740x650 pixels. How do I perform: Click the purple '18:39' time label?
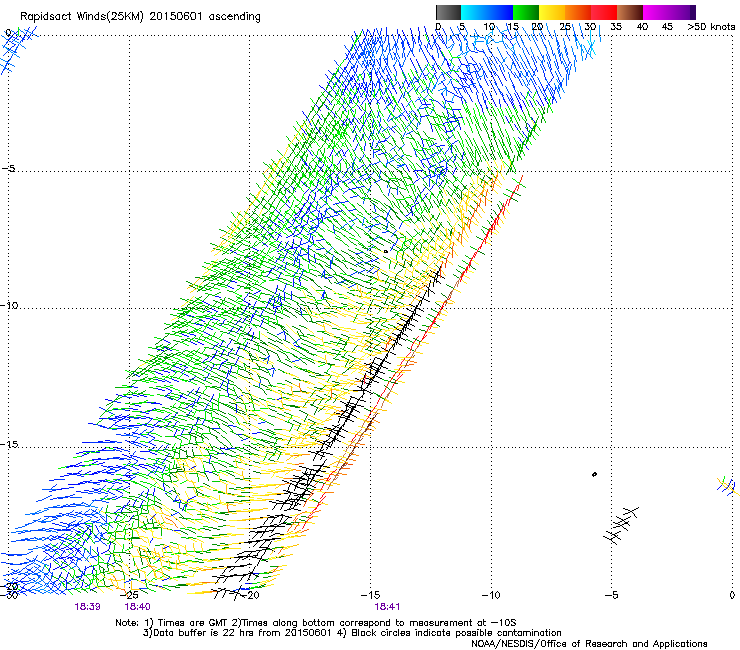click(87, 607)
